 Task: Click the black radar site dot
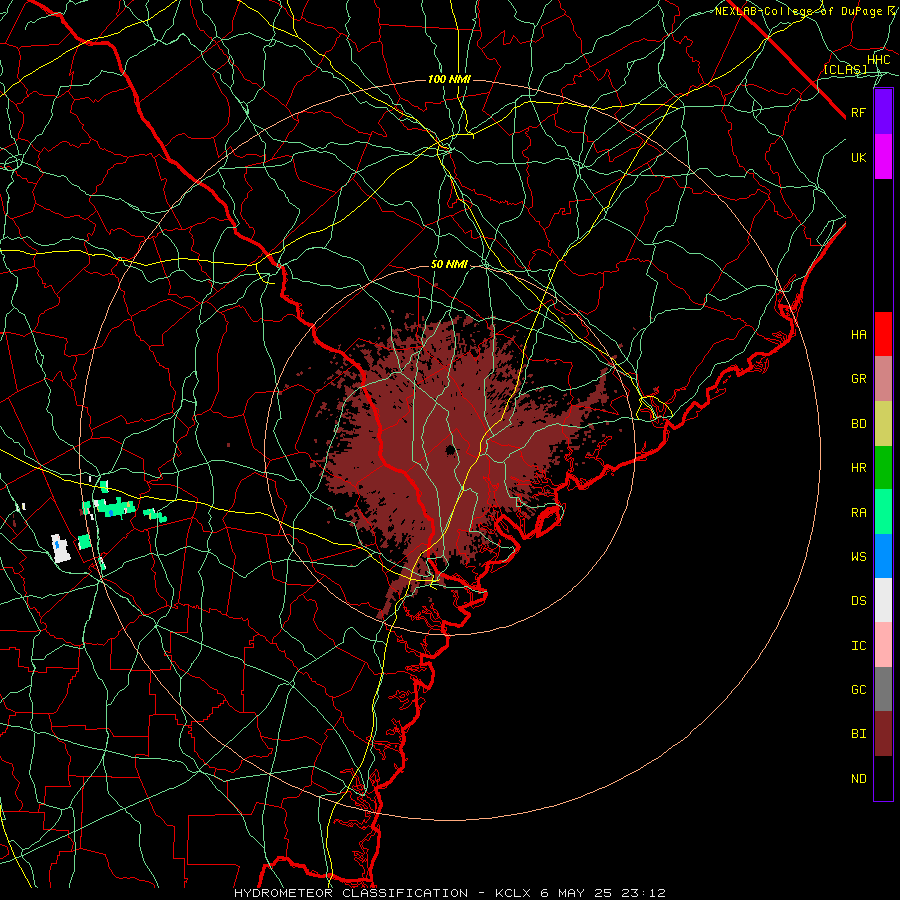click(451, 449)
